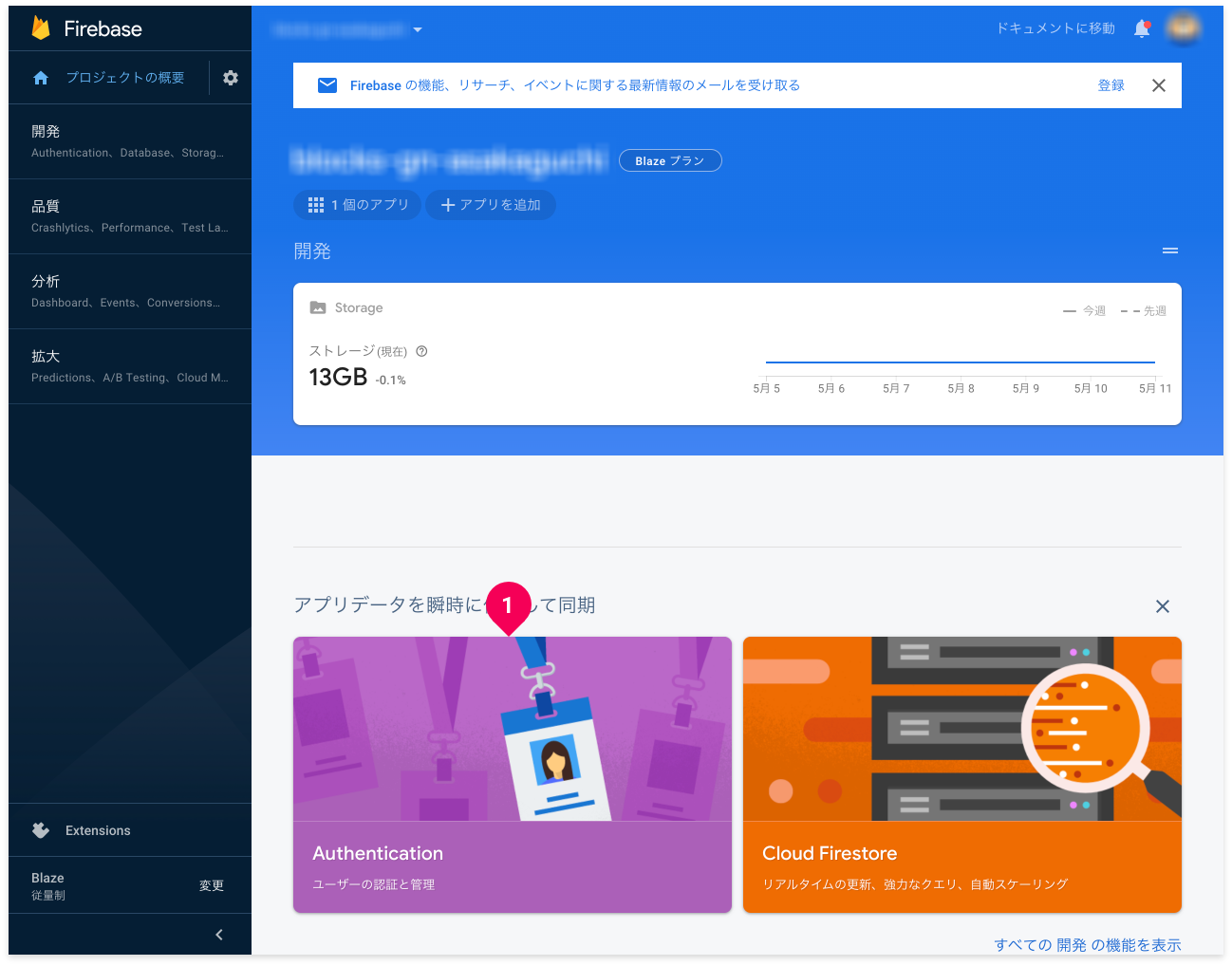The image size is (1232, 966).
Task: Expand the 開発 sidebar section
Action: (130, 141)
